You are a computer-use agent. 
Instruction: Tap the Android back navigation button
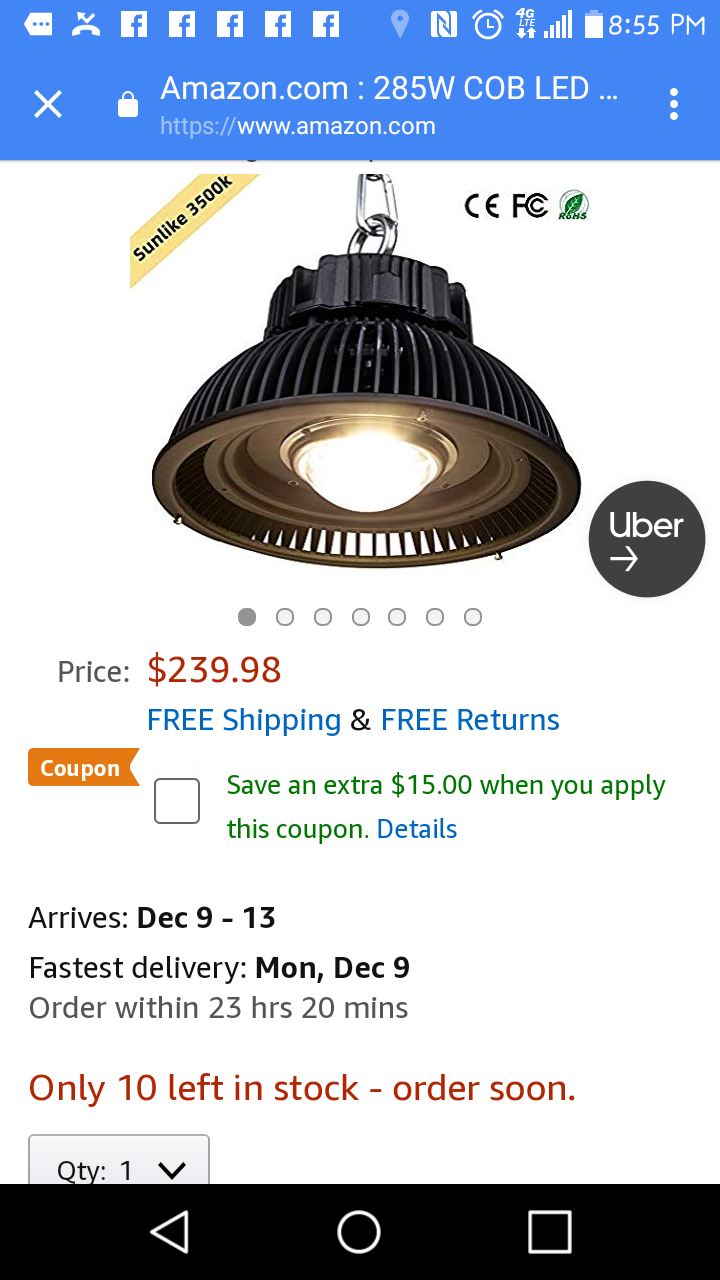click(170, 1232)
